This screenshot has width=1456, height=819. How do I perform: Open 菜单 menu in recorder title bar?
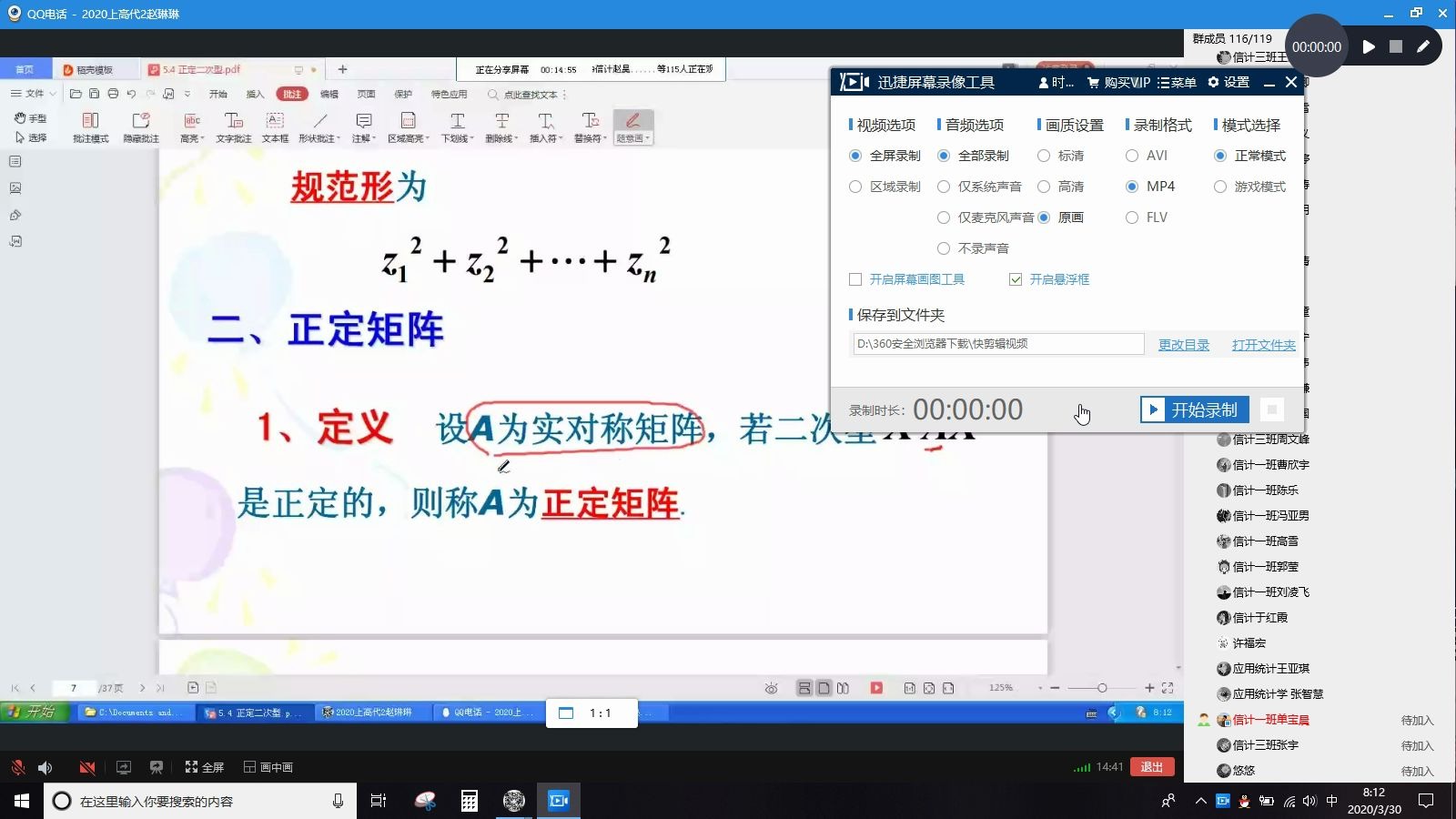pos(1177,82)
